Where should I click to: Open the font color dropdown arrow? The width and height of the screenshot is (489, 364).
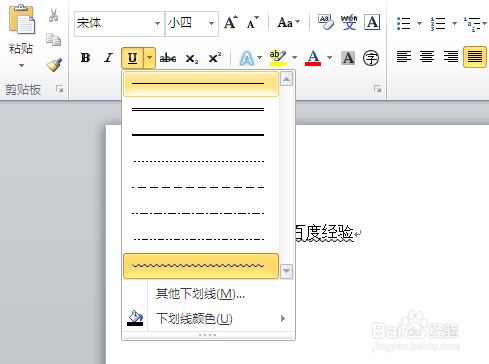(330, 58)
